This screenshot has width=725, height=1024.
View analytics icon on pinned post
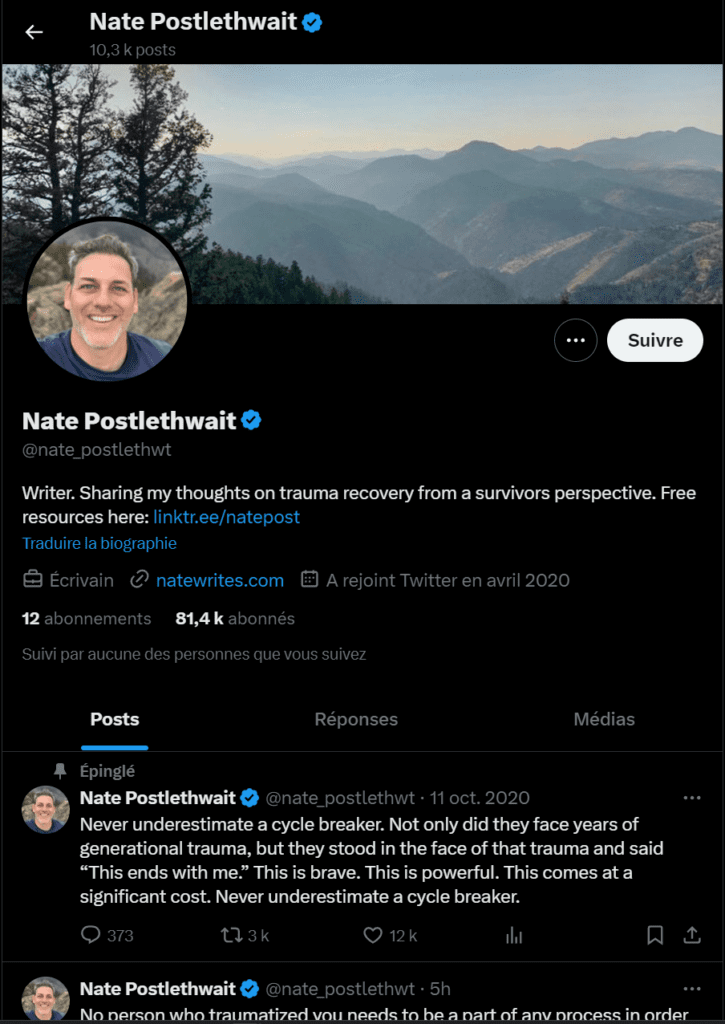[x=514, y=935]
